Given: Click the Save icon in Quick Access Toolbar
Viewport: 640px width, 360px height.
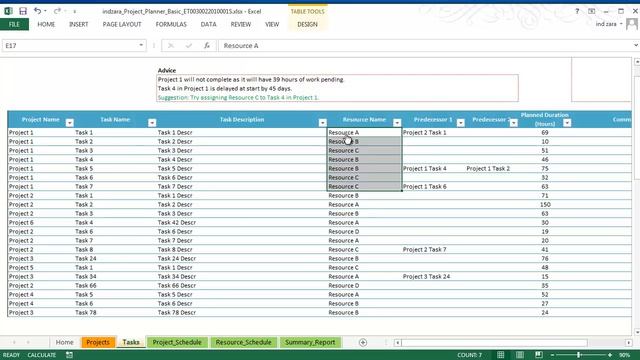Looking at the screenshot, I should click(x=23, y=11).
